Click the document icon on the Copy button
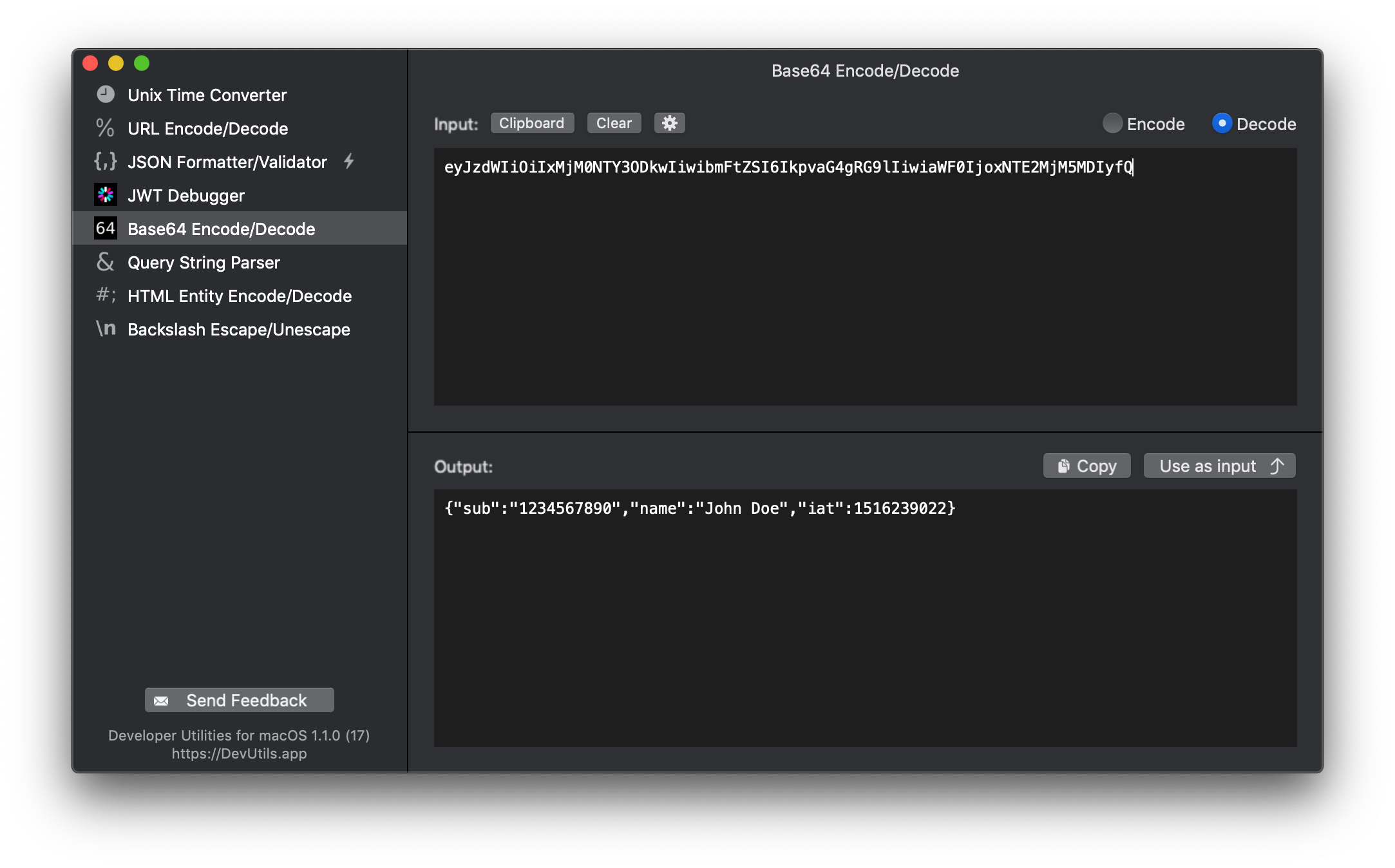 [1063, 466]
